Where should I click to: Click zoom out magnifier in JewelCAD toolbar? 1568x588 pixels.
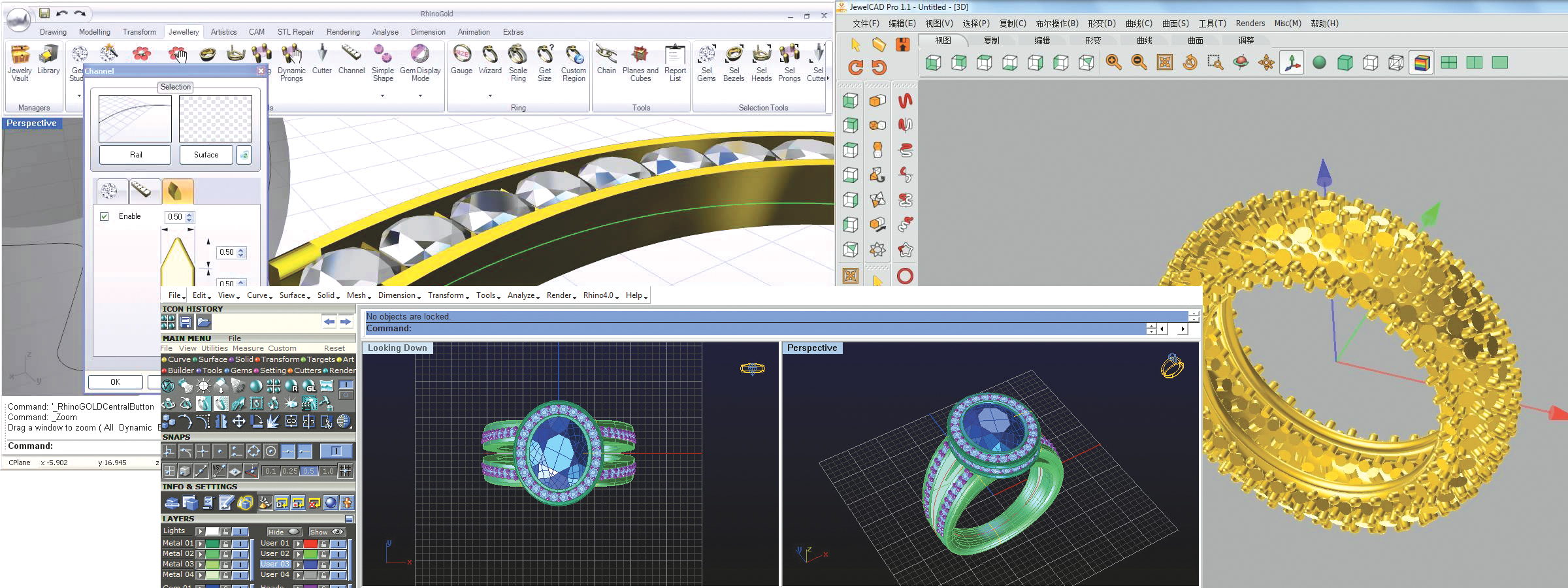[1139, 63]
